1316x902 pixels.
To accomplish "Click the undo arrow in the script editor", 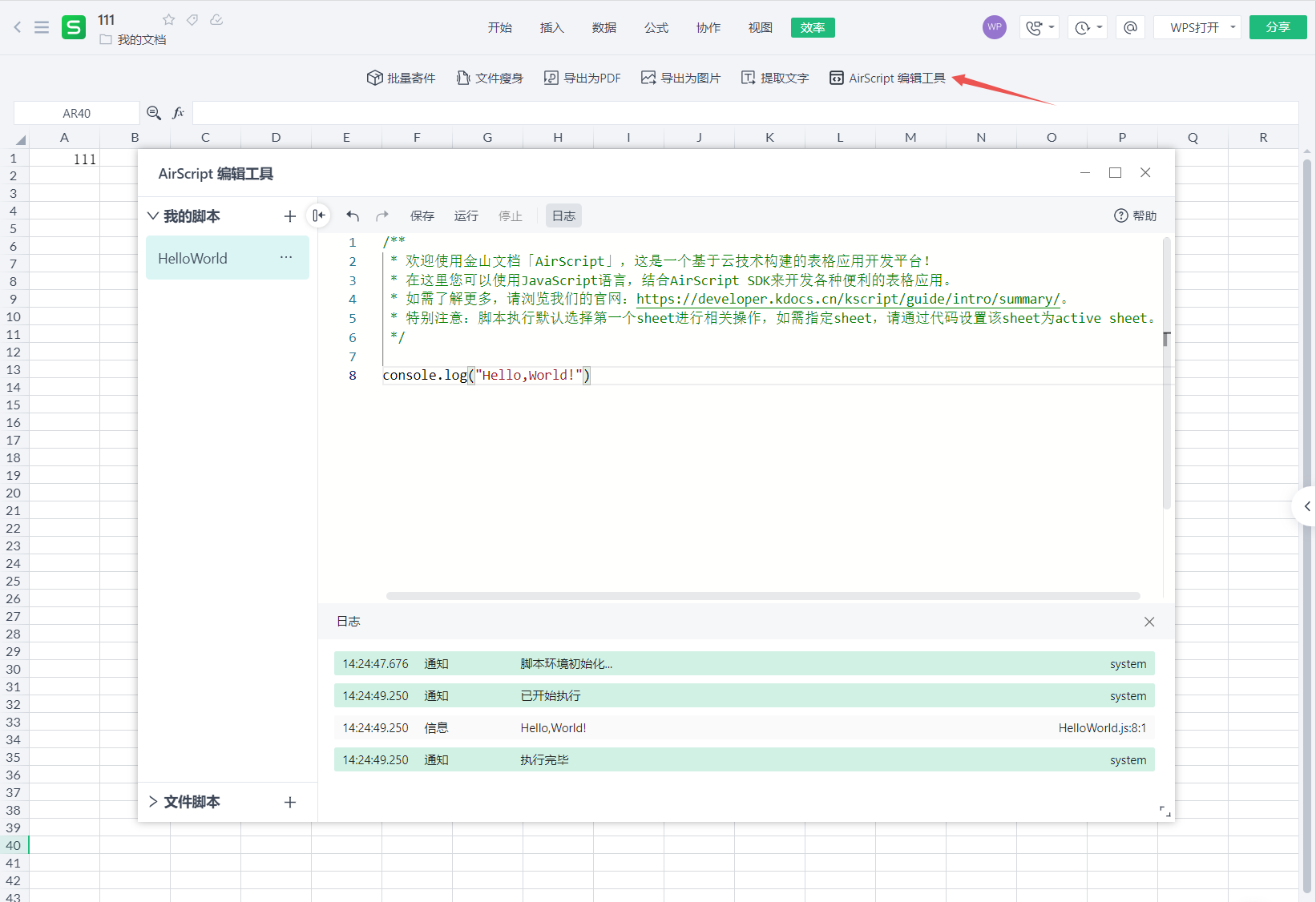I will point(353,215).
